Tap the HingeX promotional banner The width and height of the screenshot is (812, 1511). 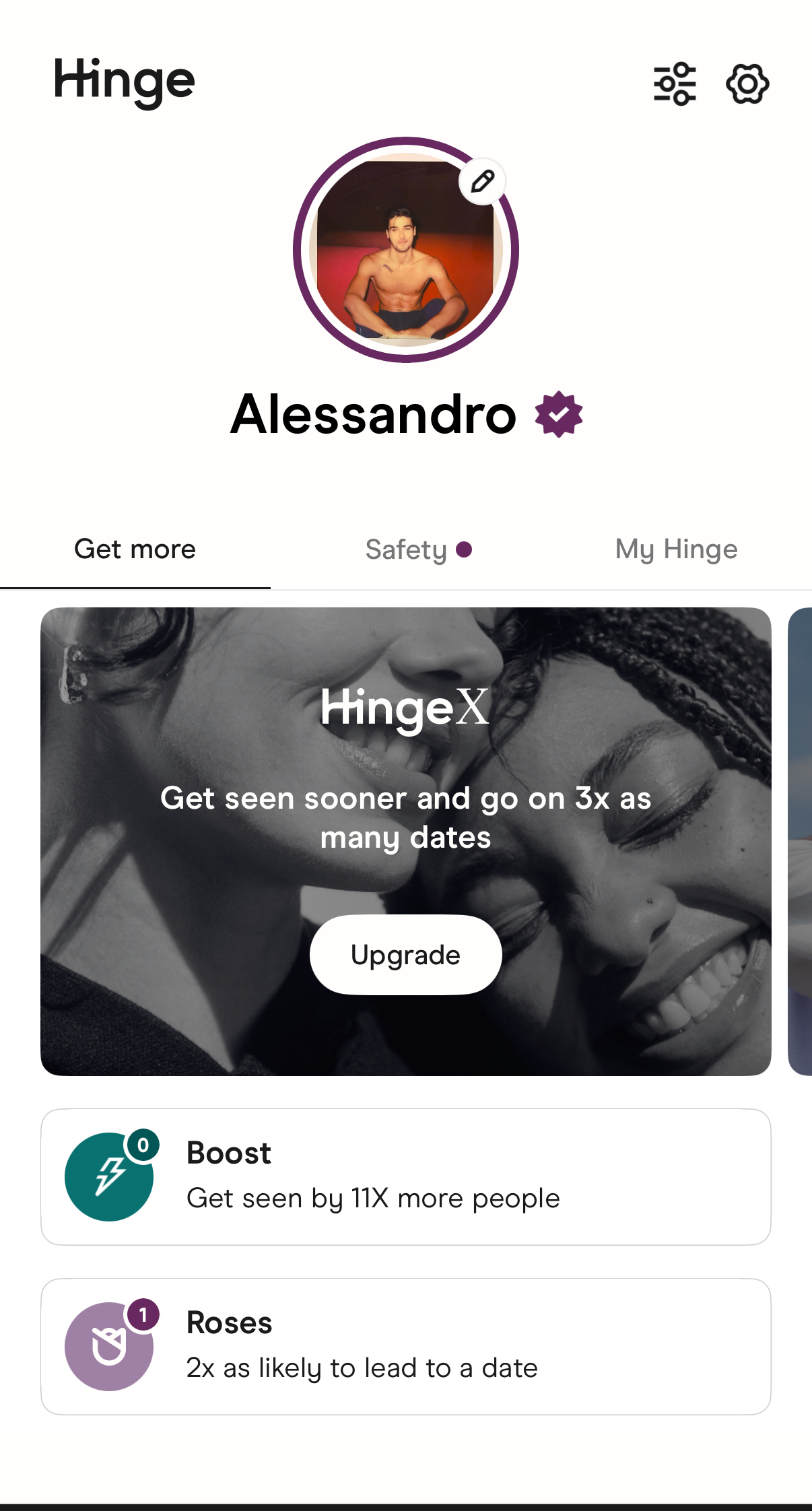pyautogui.click(x=406, y=842)
